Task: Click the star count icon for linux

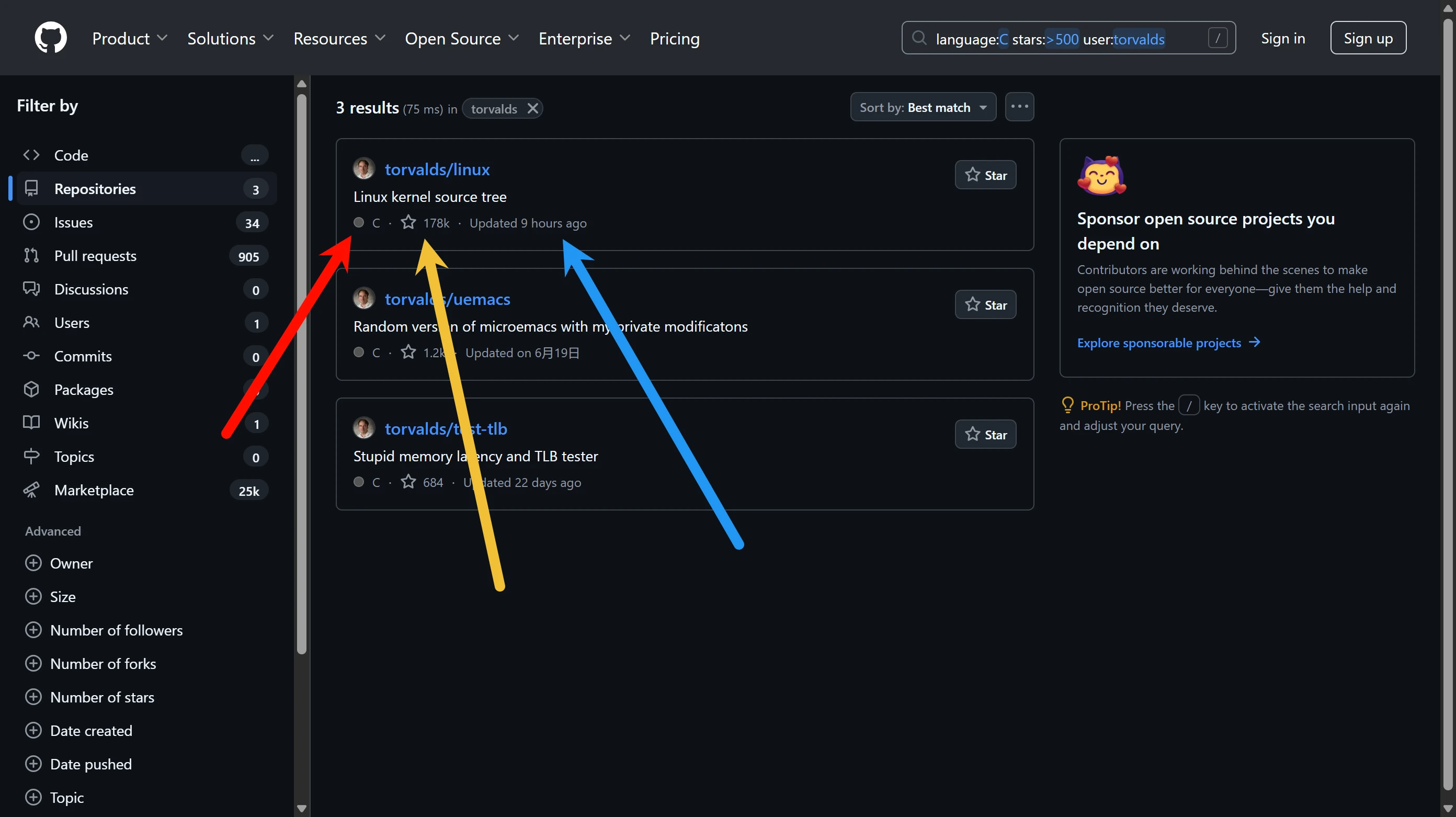Action: pos(408,223)
